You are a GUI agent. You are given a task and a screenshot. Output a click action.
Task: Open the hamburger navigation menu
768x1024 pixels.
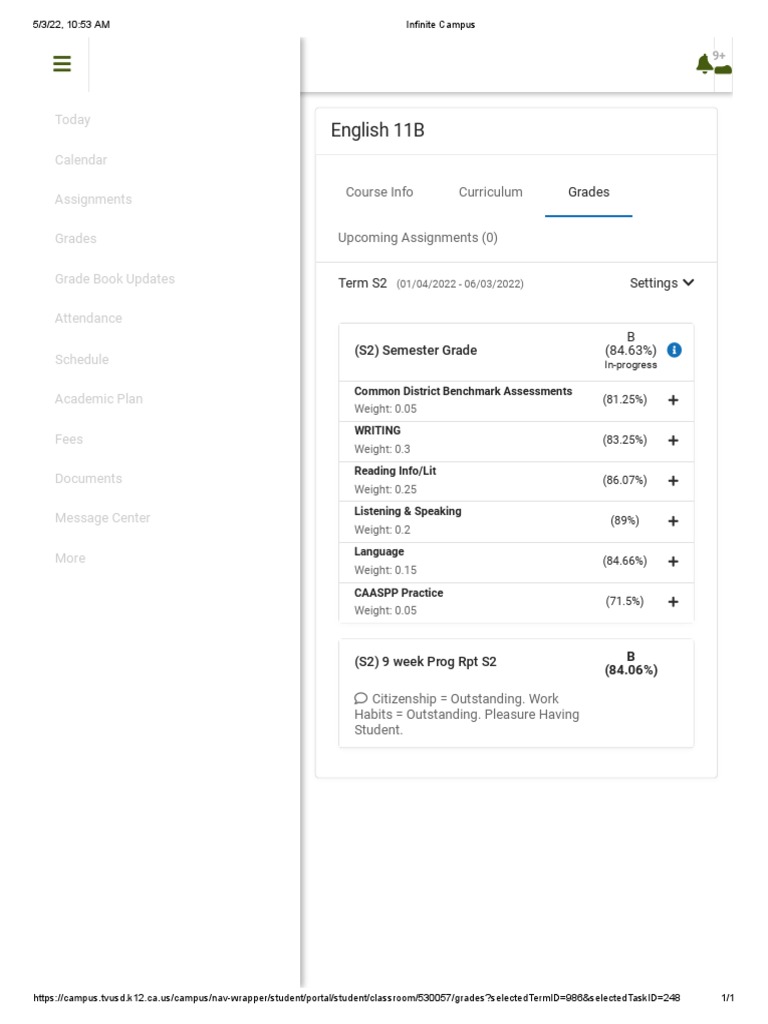(62, 64)
